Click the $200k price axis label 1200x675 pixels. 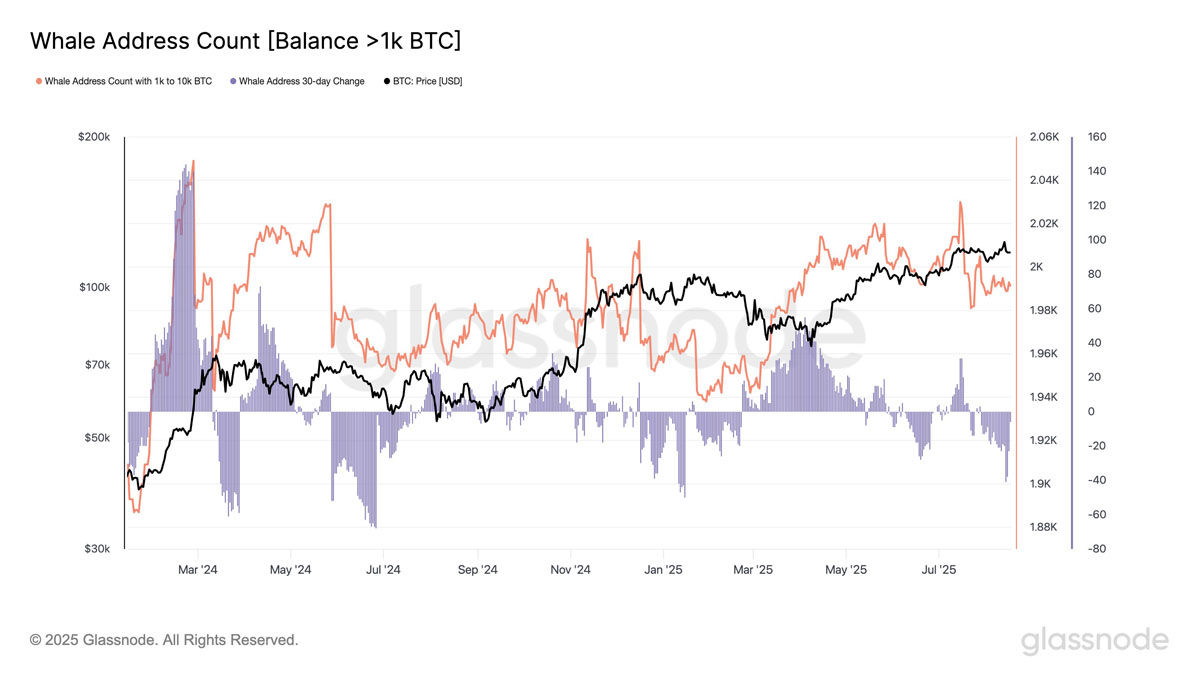point(94,137)
